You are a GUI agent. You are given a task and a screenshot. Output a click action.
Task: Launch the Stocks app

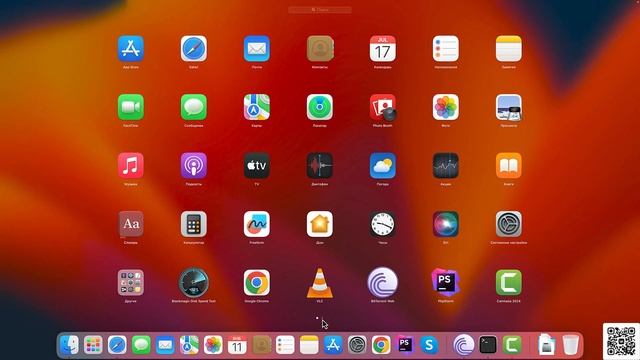[446, 165]
